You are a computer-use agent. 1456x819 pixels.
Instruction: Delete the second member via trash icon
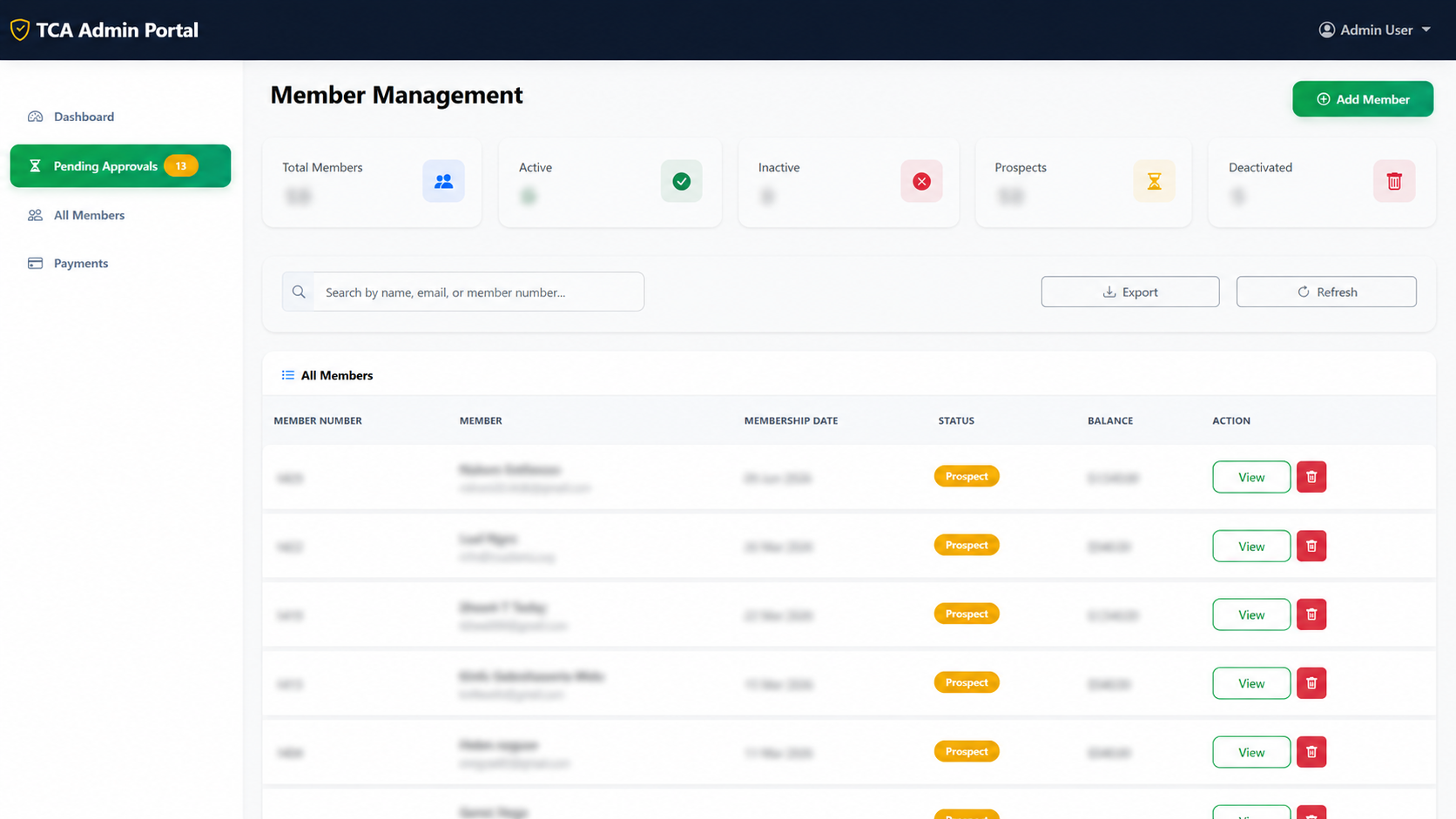tap(1311, 546)
